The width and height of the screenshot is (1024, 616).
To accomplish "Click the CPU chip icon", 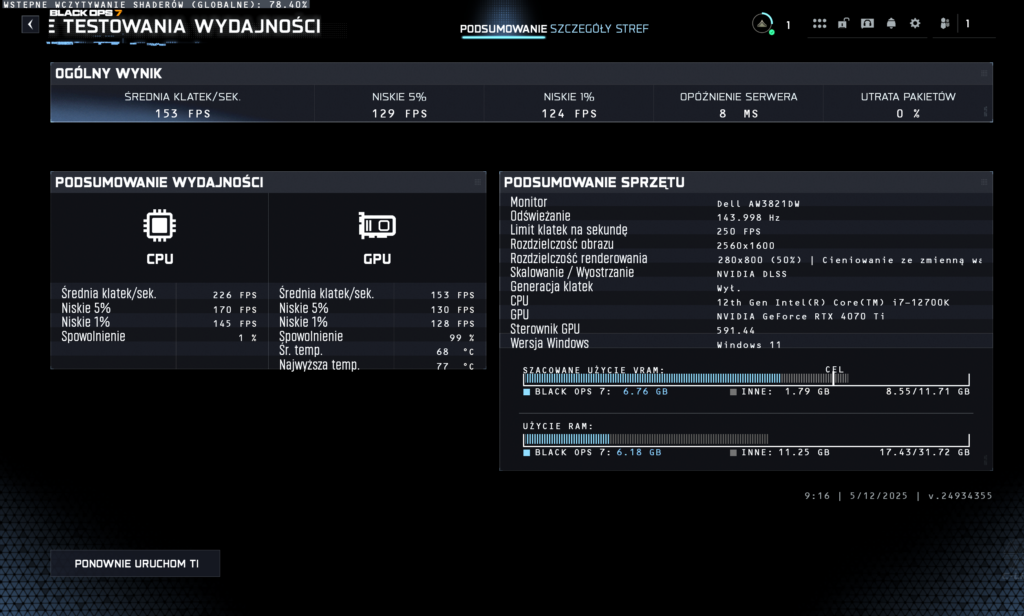I will pos(160,226).
